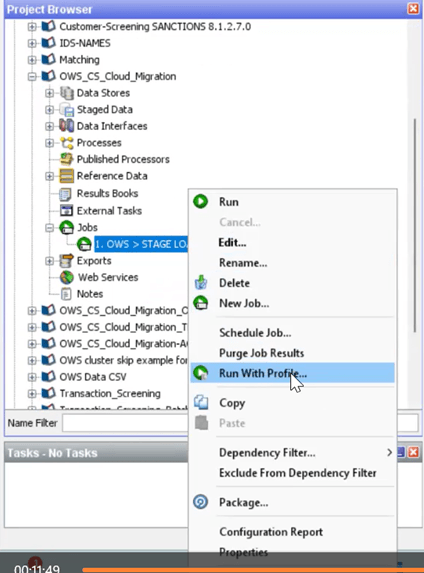Image resolution: width=424 pixels, height=573 pixels.
Task: Select Run With Profile... menu entry
Action: click(x=292, y=373)
